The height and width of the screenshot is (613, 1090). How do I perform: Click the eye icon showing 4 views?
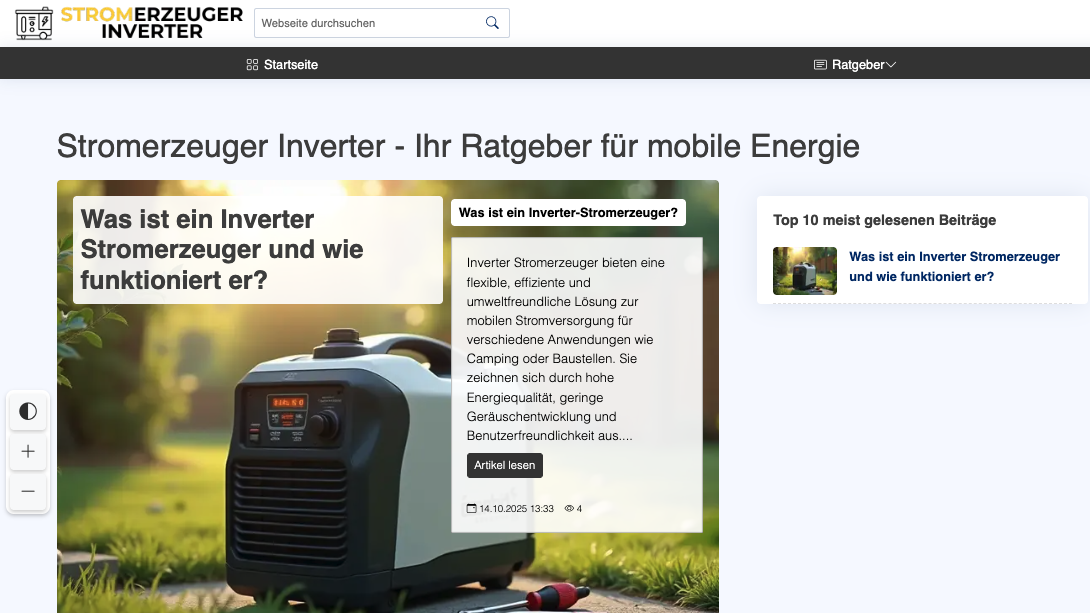click(567, 508)
